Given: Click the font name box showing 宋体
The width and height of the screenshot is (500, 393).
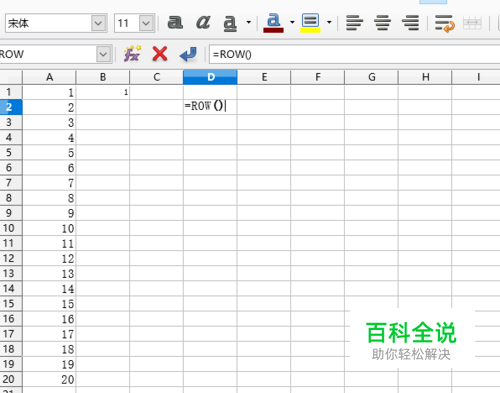Looking at the screenshot, I should pyautogui.click(x=49, y=23).
